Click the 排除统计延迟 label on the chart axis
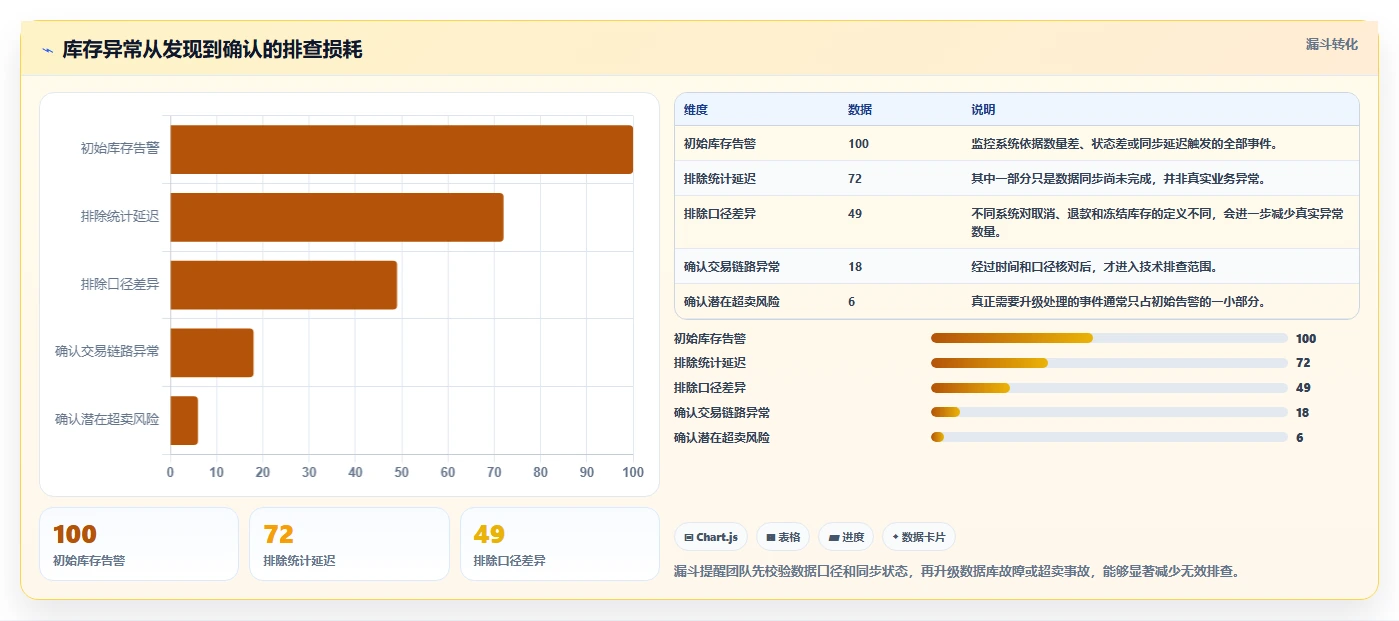This screenshot has width=1399, height=621. tap(120, 216)
